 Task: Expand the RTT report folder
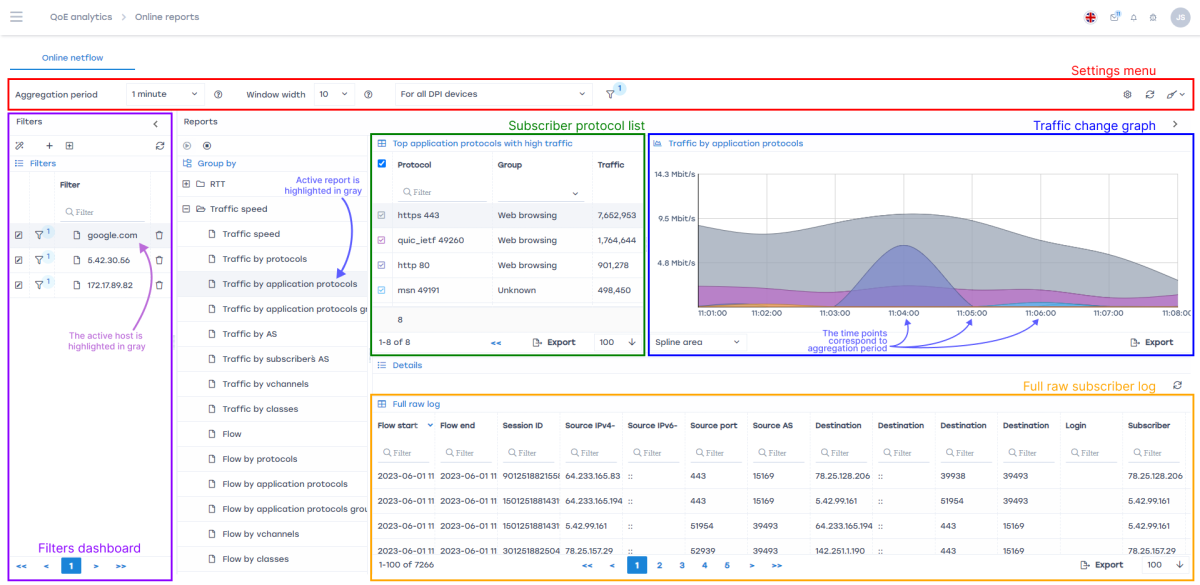(x=187, y=184)
